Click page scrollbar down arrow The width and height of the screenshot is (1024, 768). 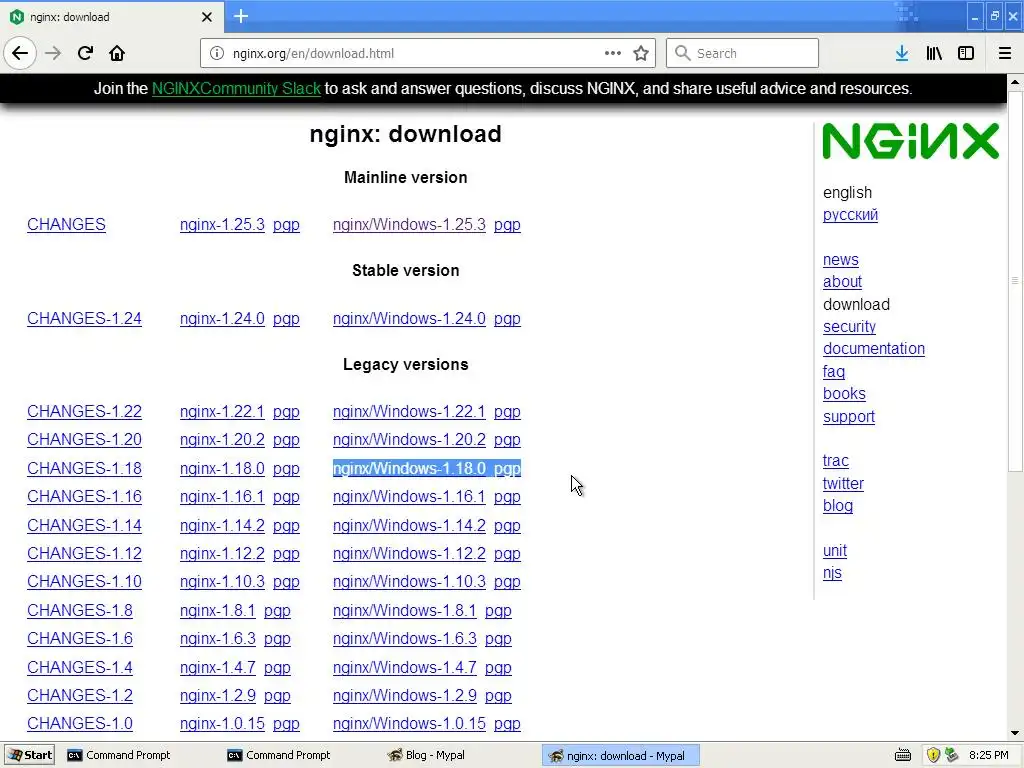(1015, 733)
